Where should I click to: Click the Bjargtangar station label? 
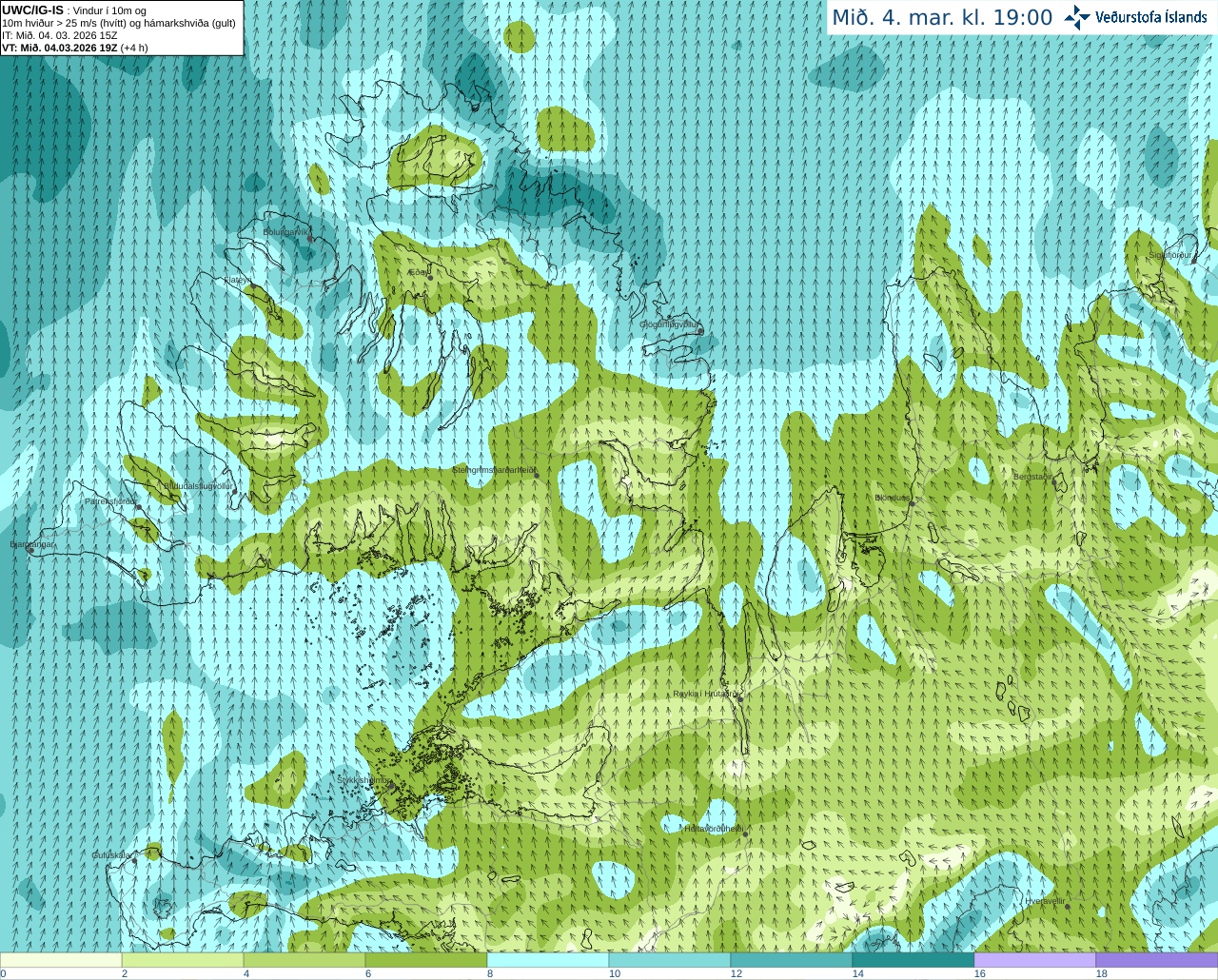point(31,544)
